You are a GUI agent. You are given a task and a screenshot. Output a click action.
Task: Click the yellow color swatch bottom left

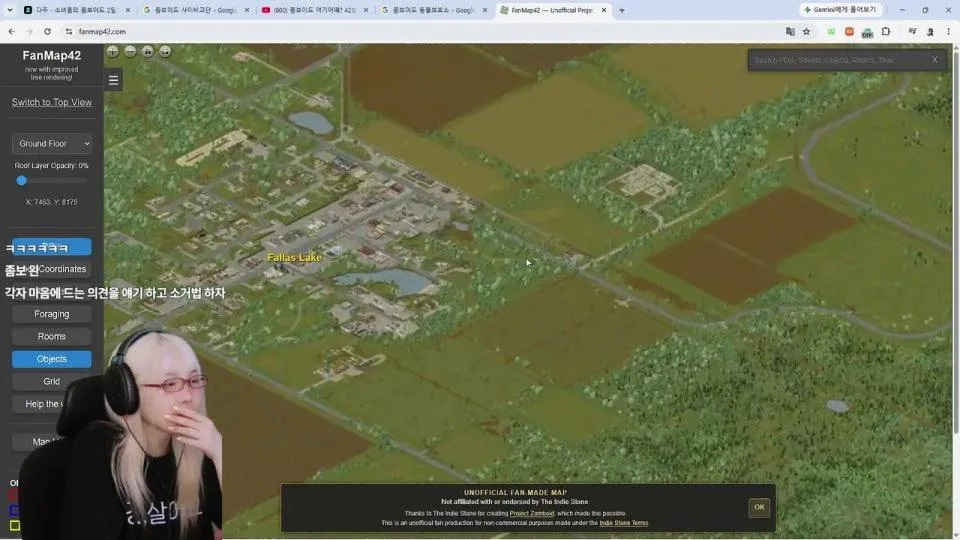(15, 525)
